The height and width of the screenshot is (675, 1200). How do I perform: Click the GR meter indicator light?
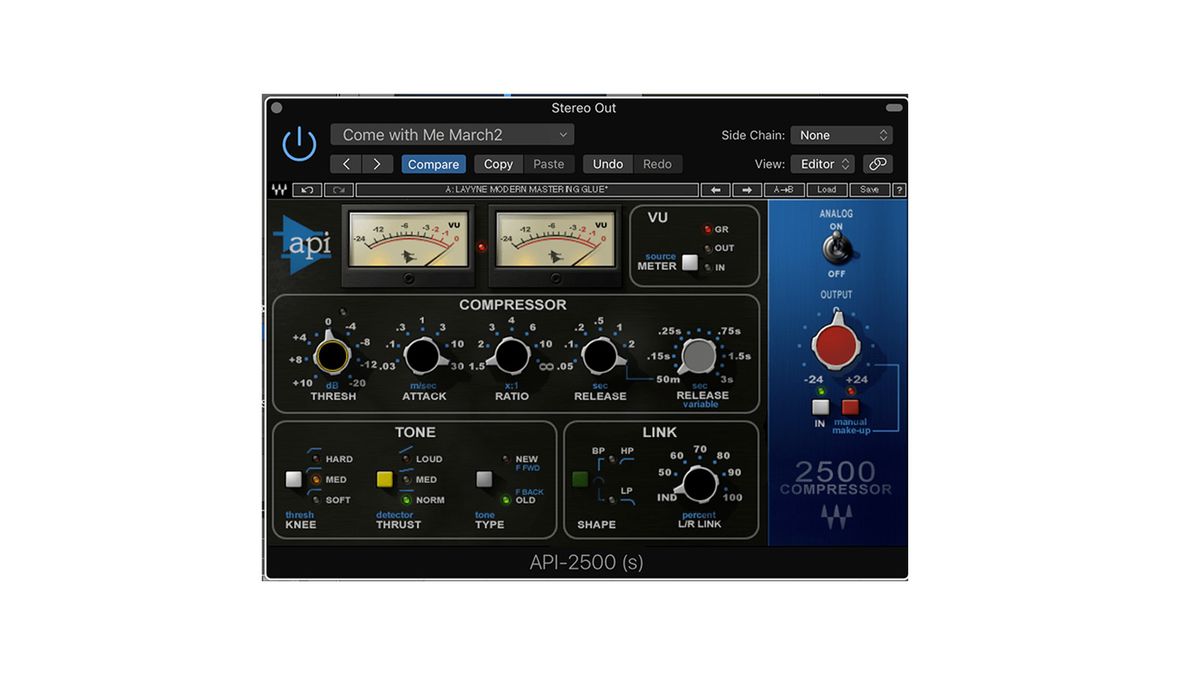point(706,230)
